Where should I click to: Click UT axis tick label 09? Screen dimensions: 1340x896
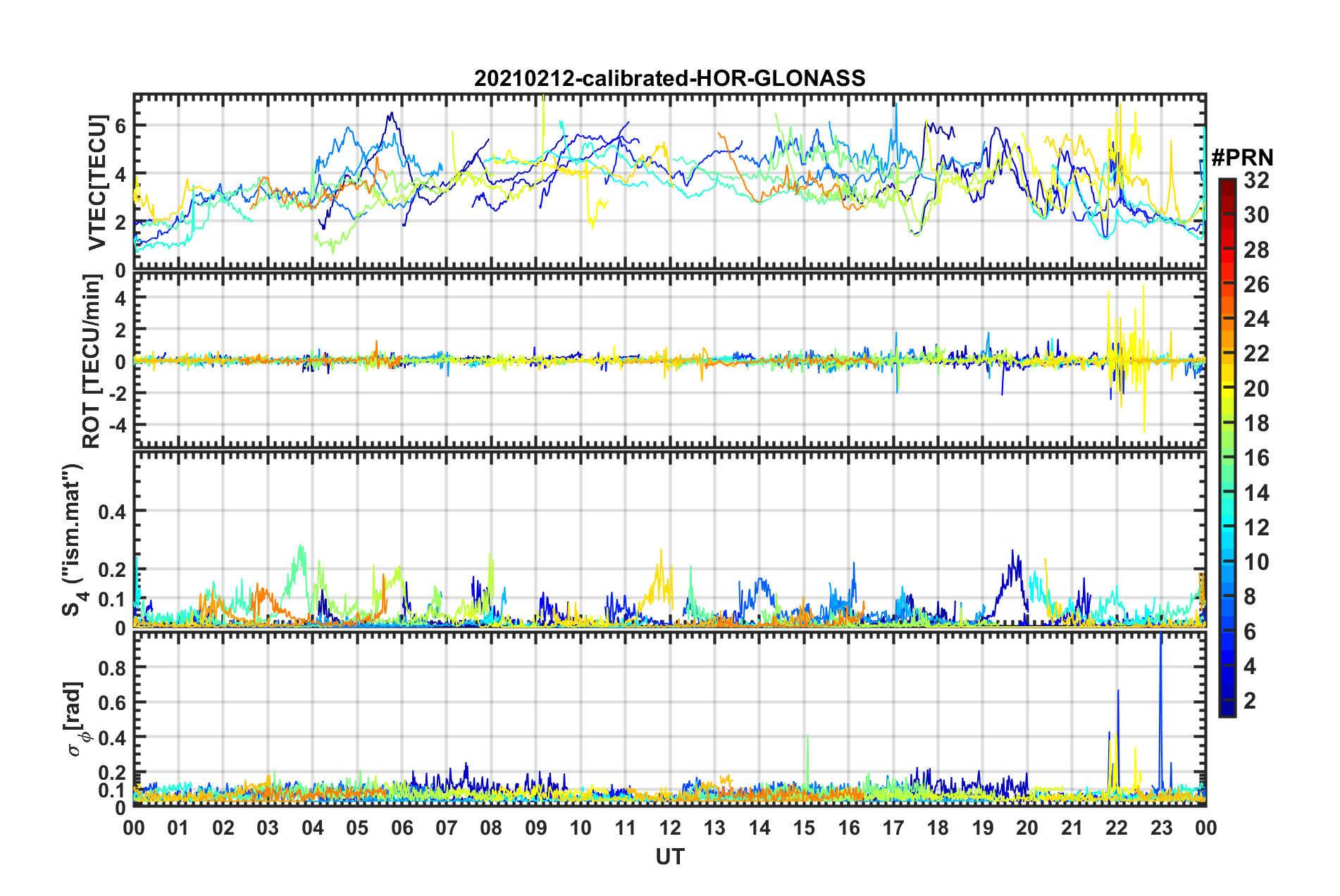tap(536, 828)
